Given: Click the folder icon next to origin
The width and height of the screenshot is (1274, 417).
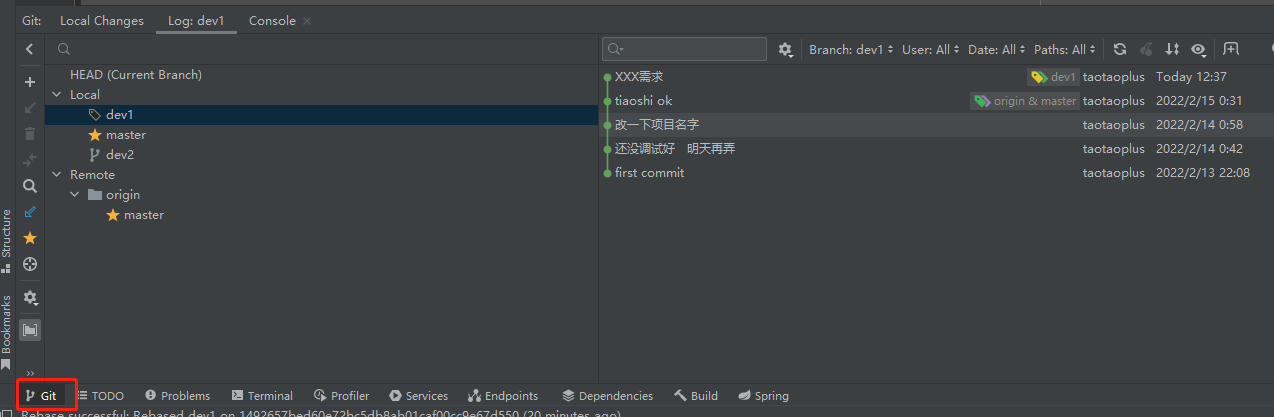Looking at the screenshot, I should (x=95, y=195).
